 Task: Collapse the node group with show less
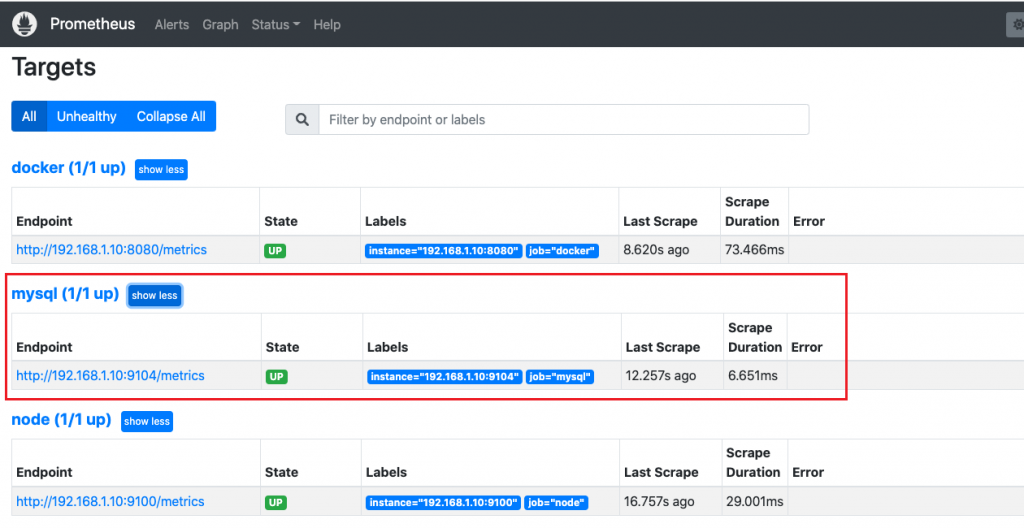pyautogui.click(x=147, y=421)
